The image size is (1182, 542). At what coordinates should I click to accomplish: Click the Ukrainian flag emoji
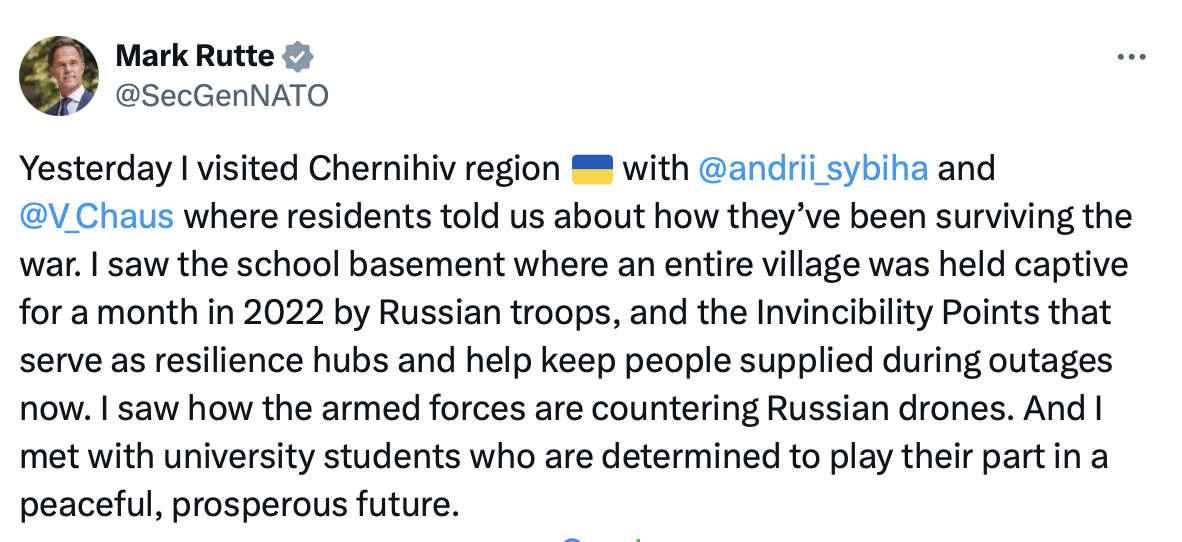coord(592,168)
